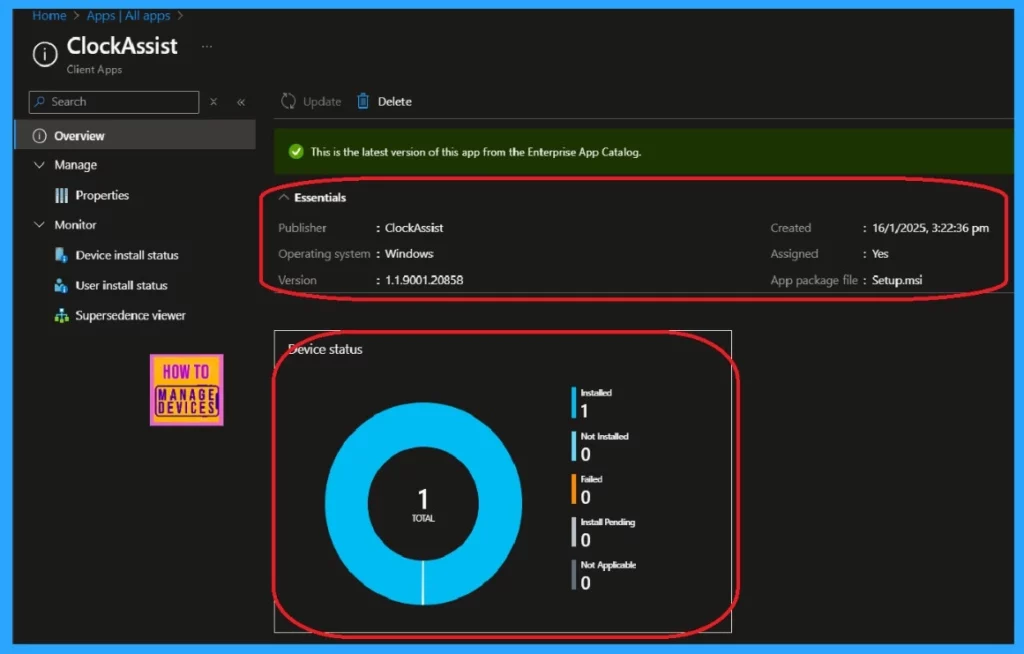1024x654 pixels.
Task: Click the Failed legend label
Action: tap(591, 479)
